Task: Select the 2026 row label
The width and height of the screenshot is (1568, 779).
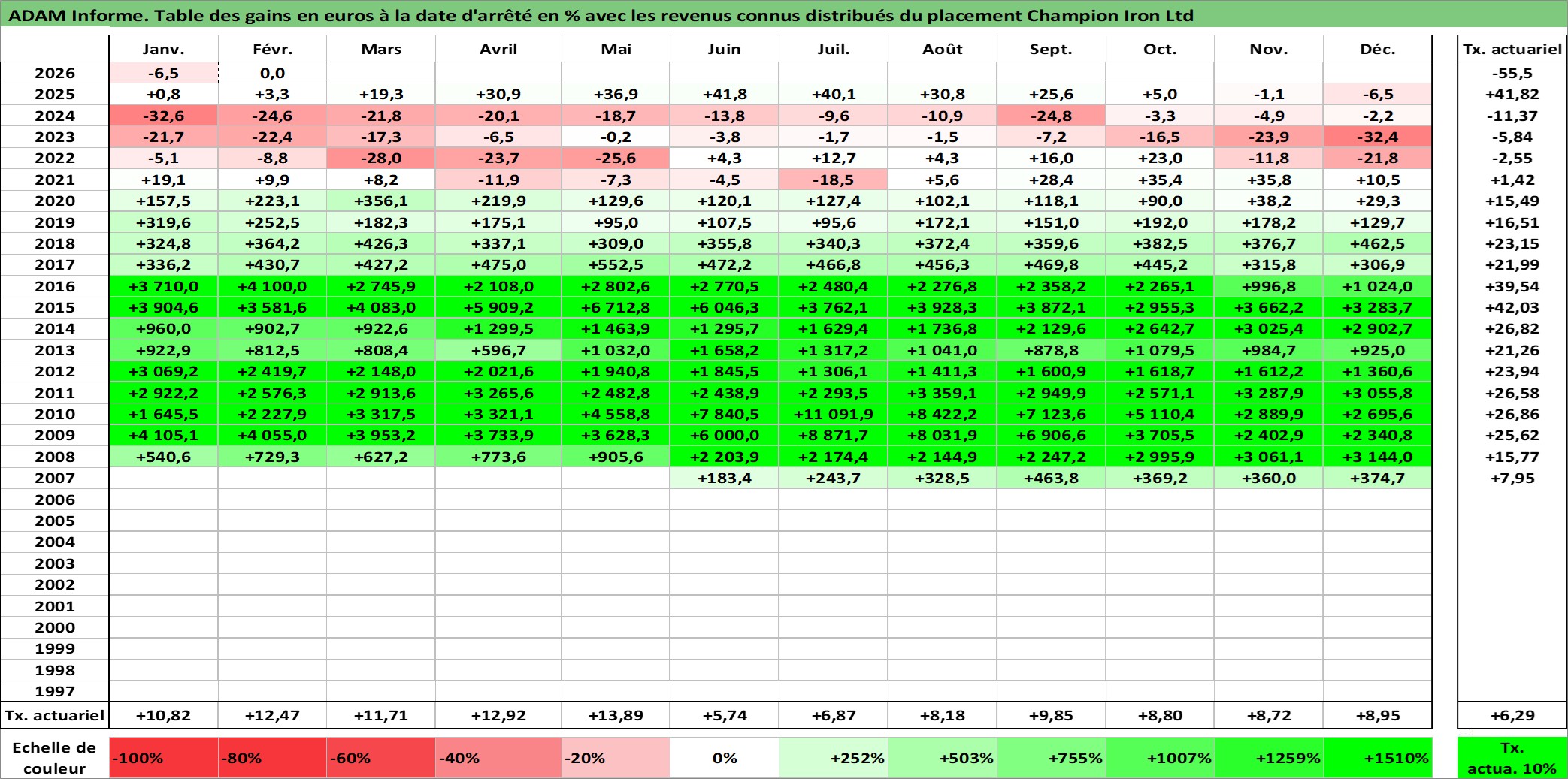Action: click(x=55, y=73)
